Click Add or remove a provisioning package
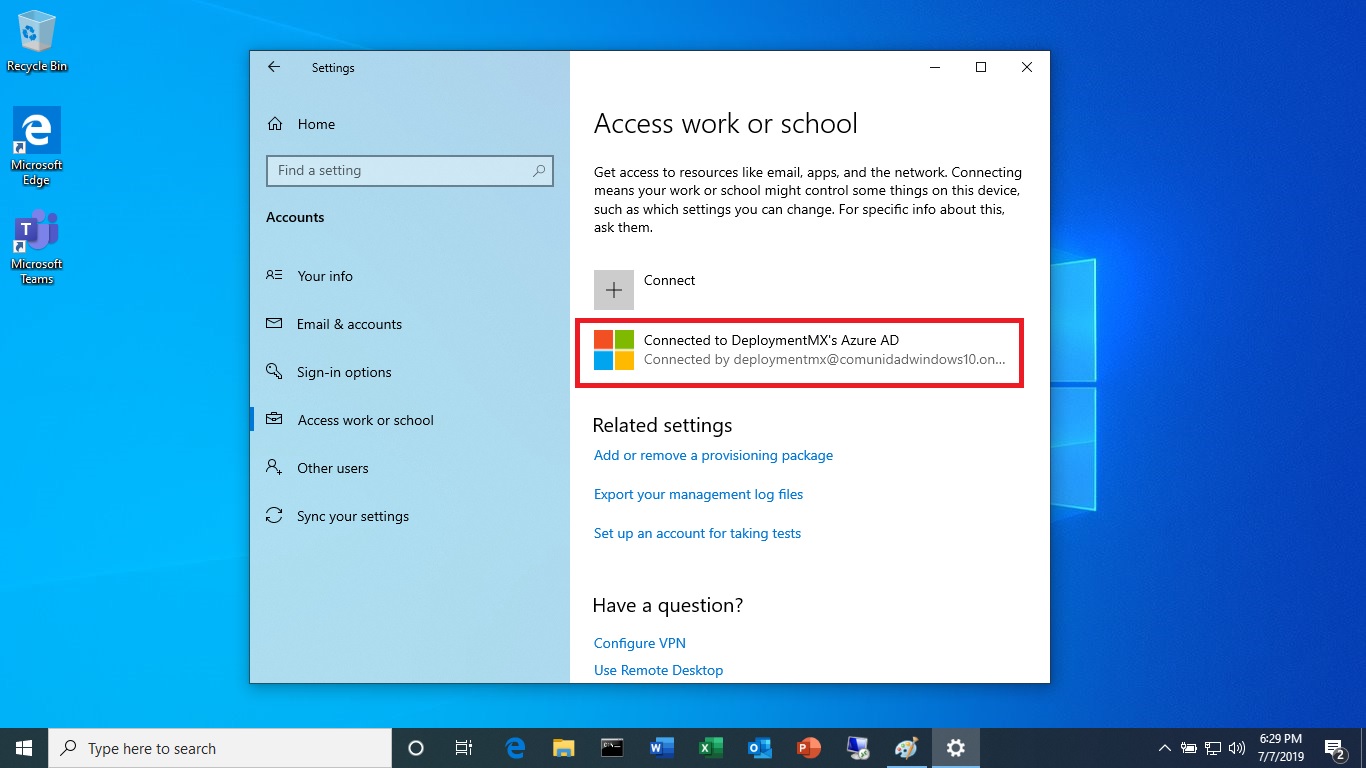This screenshot has width=1366, height=768. (713, 455)
